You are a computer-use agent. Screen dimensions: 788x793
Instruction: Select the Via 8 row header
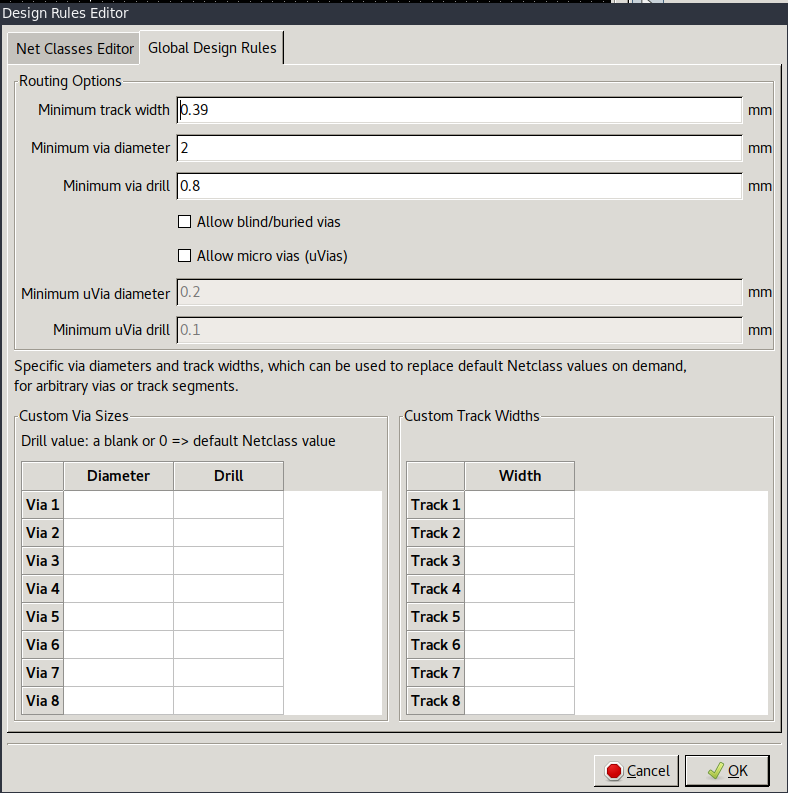click(42, 700)
